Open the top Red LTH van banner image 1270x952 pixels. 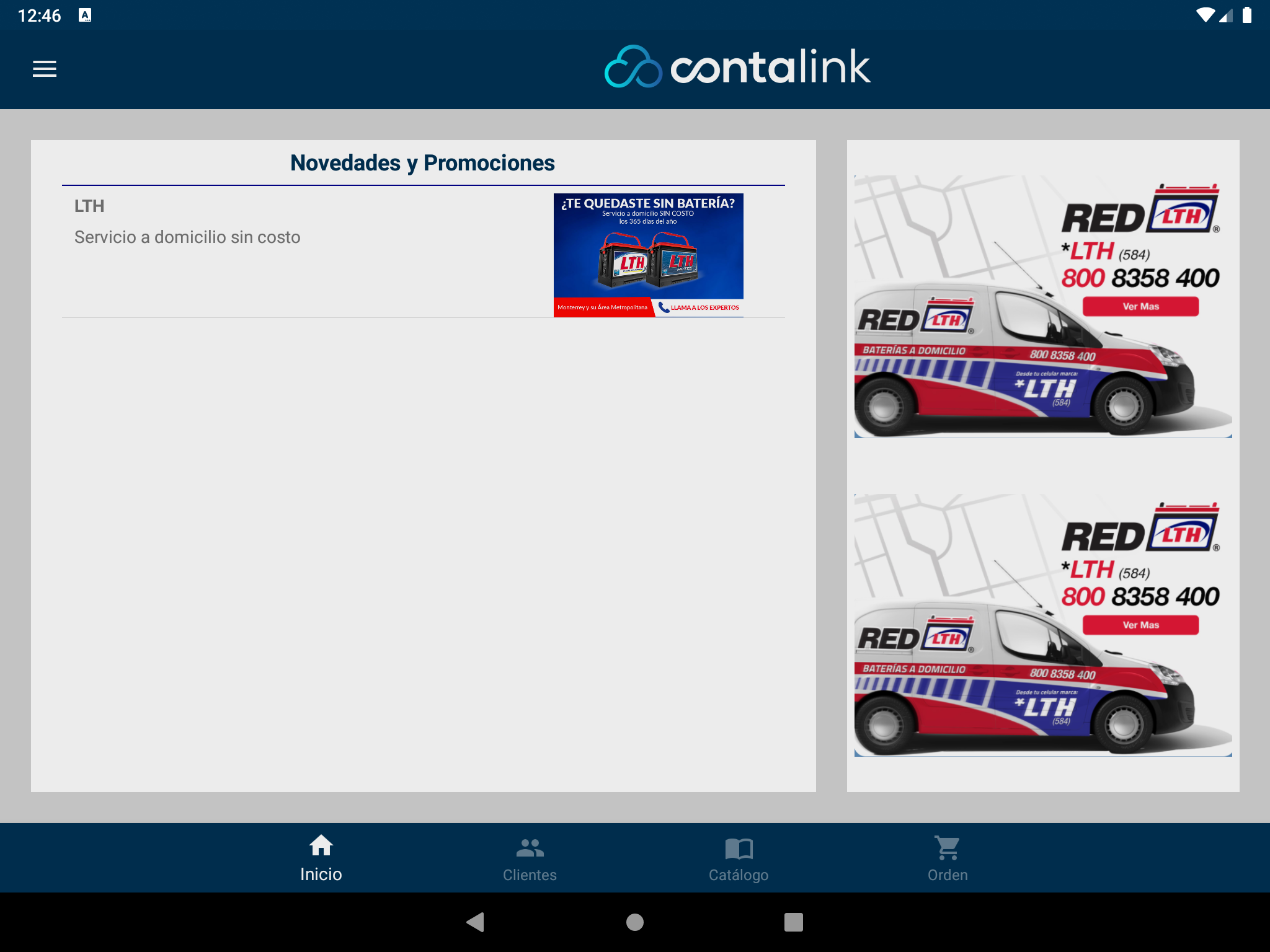point(1043,306)
